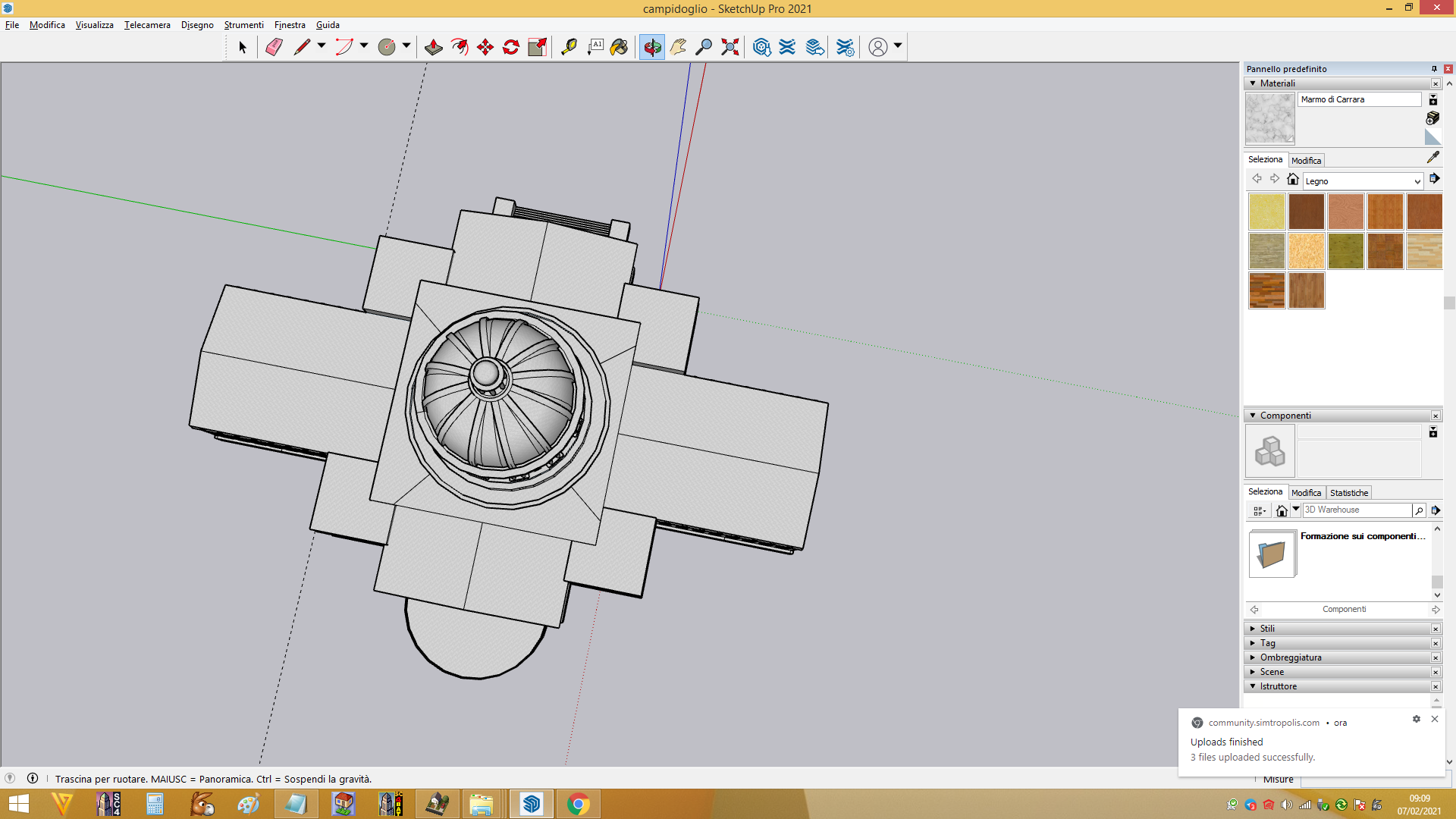The height and width of the screenshot is (819, 1456).
Task: Expand the Stili panel section
Action: click(1253, 629)
